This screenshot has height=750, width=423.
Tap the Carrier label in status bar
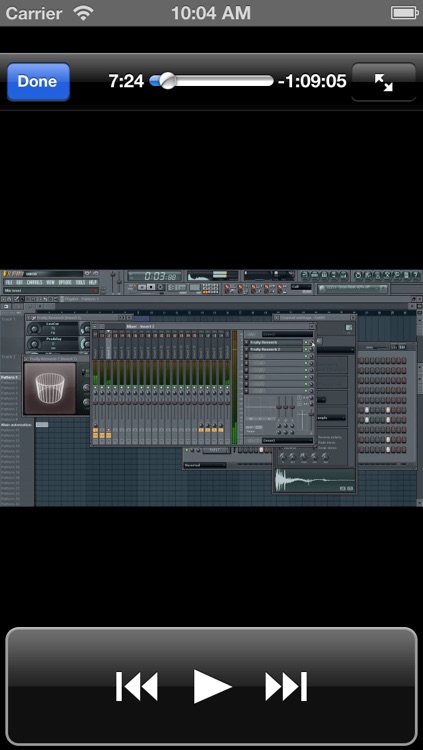click(x=35, y=13)
